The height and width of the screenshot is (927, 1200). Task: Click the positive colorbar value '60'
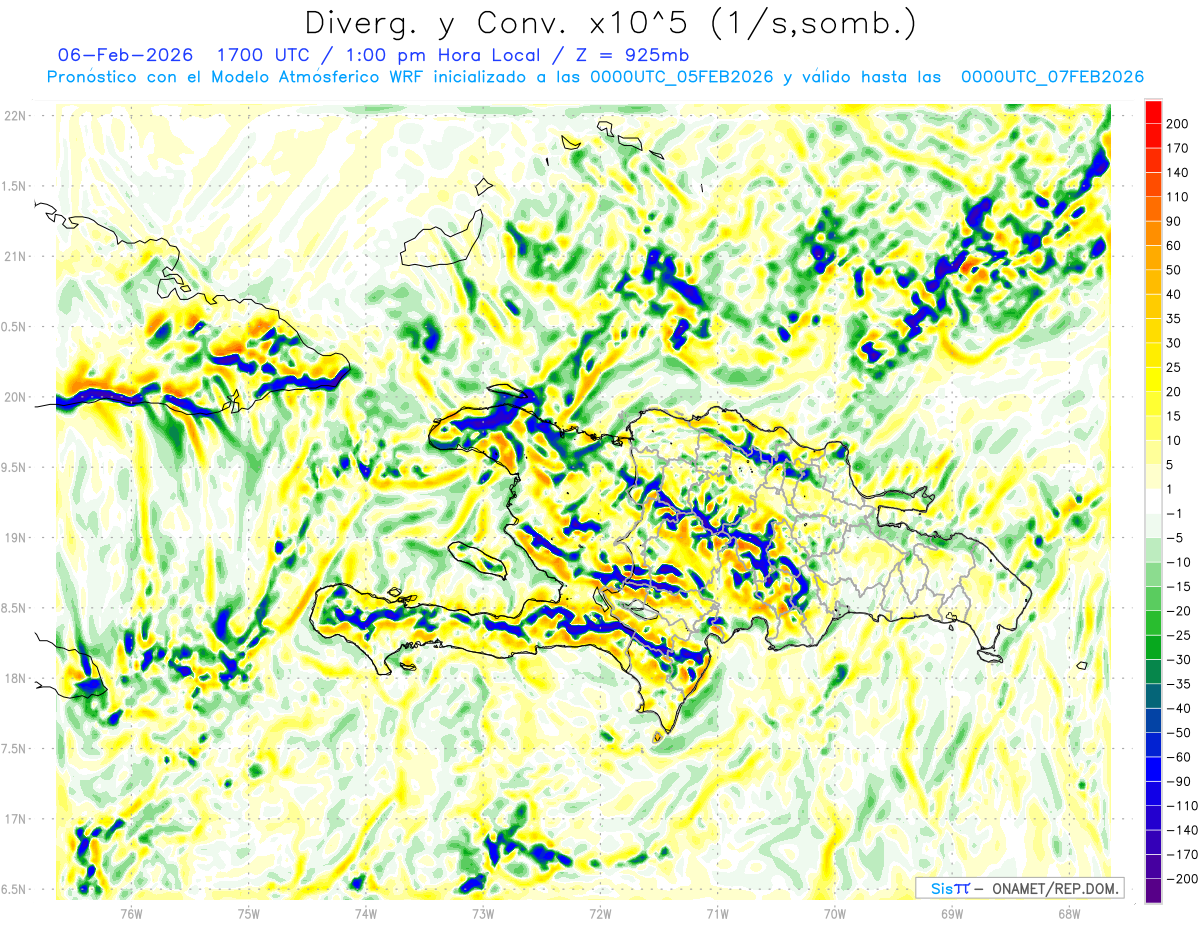pos(1173,246)
